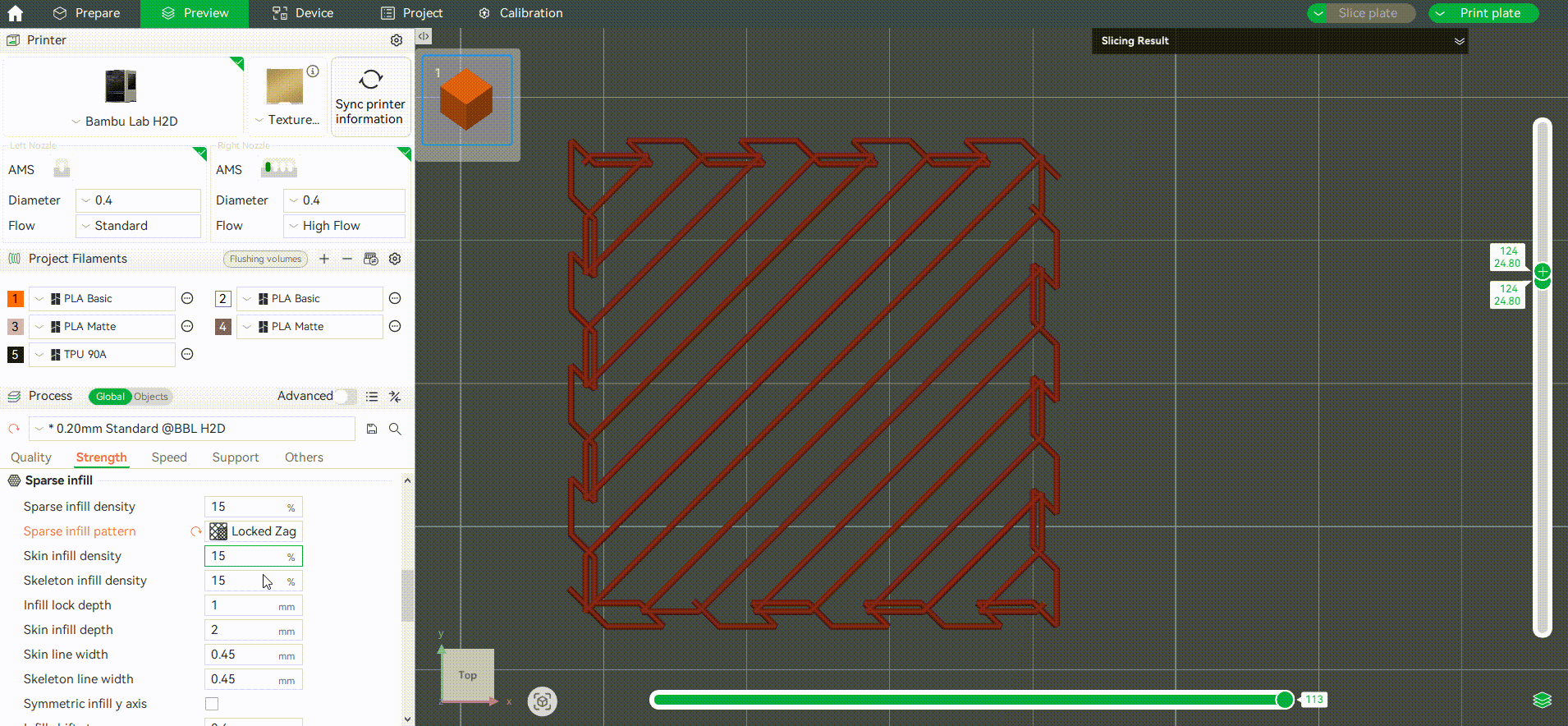Click Sync printer information icon
1568x726 pixels.
tap(370, 79)
